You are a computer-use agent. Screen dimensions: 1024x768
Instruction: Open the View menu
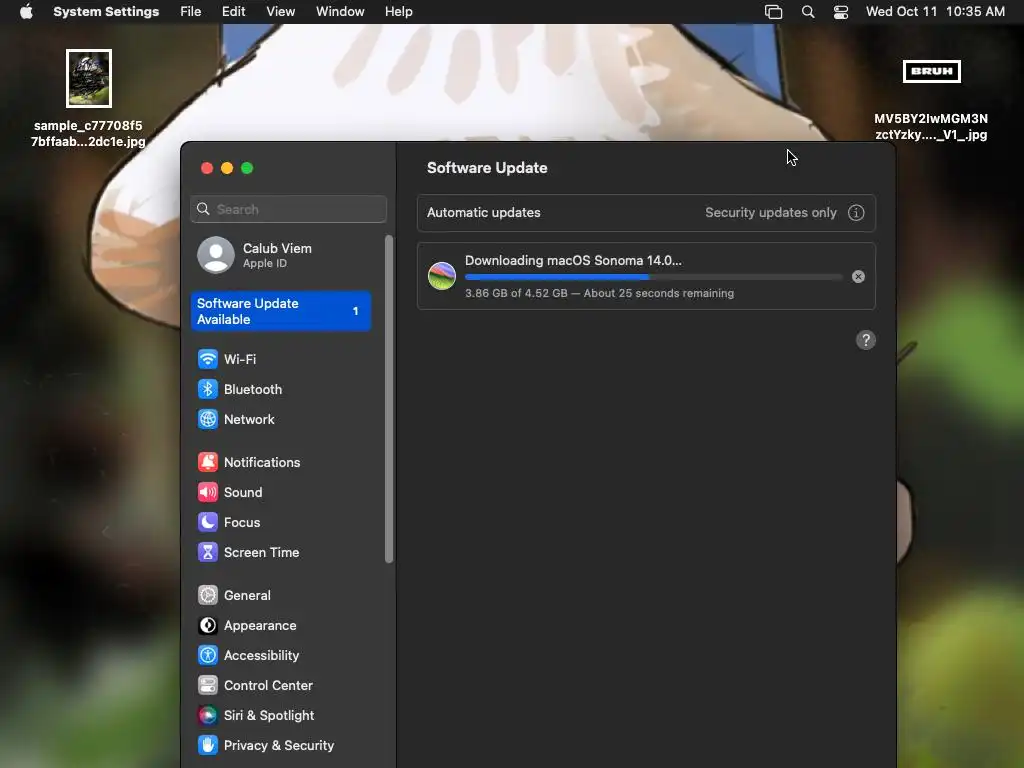click(x=280, y=12)
